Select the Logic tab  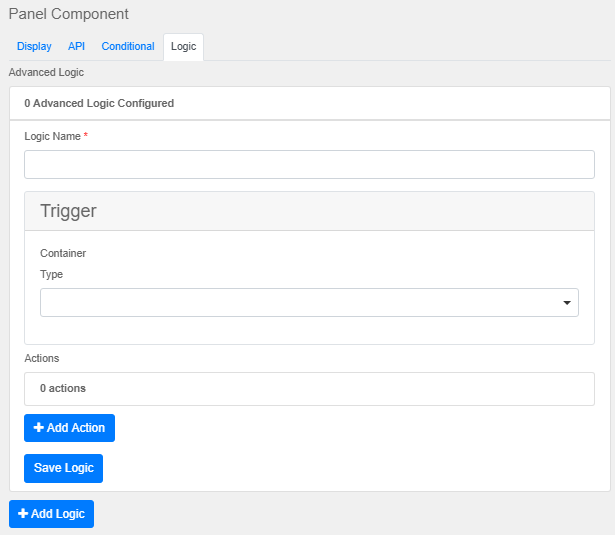(x=183, y=47)
